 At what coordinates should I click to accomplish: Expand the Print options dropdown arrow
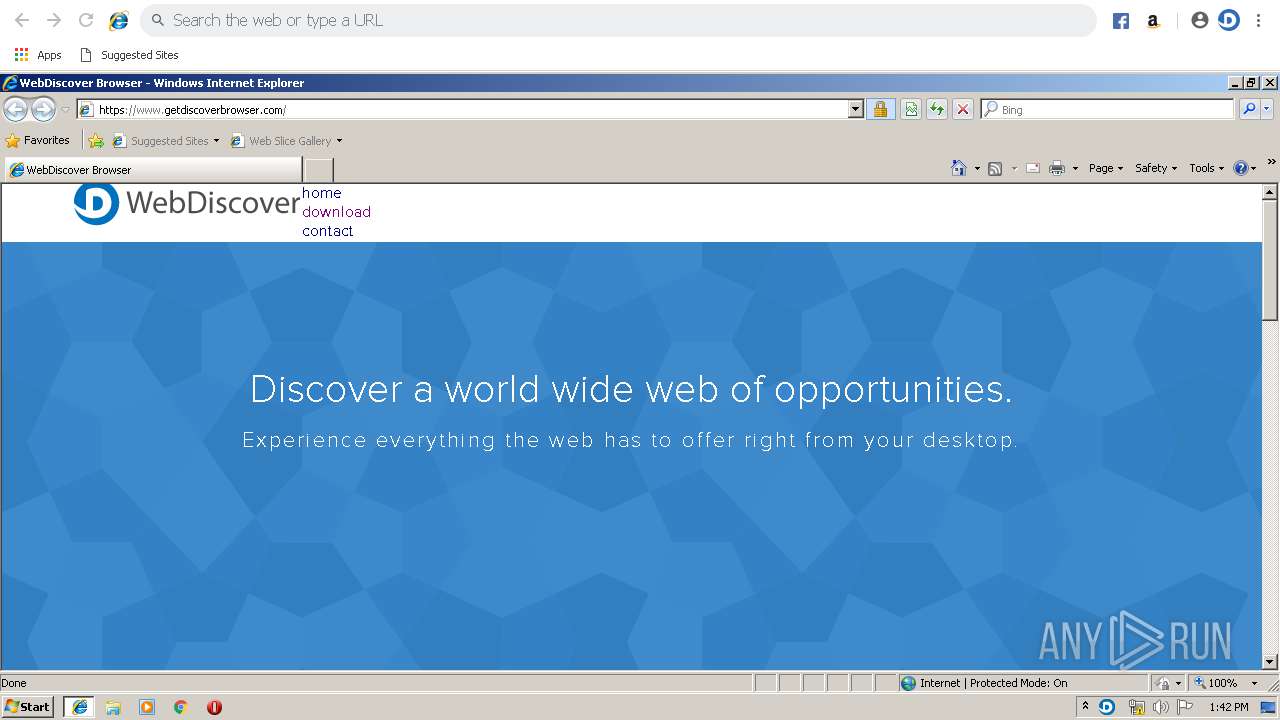coord(1075,168)
